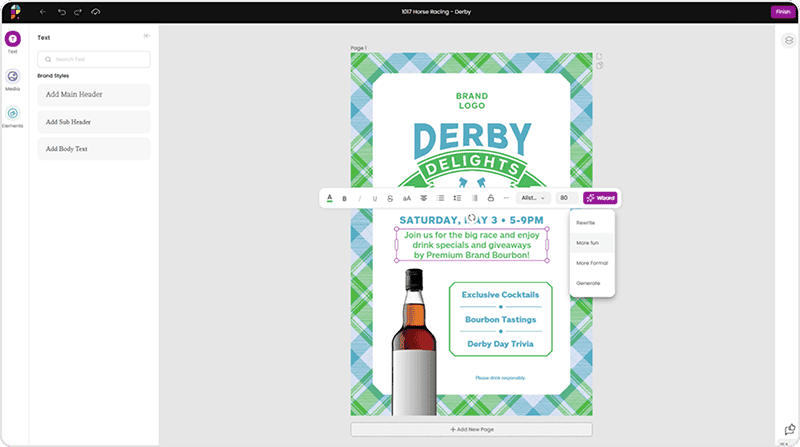This screenshot has width=800, height=447.
Task: Select the Bourbon Tastings text
Action: coord(501,319)
